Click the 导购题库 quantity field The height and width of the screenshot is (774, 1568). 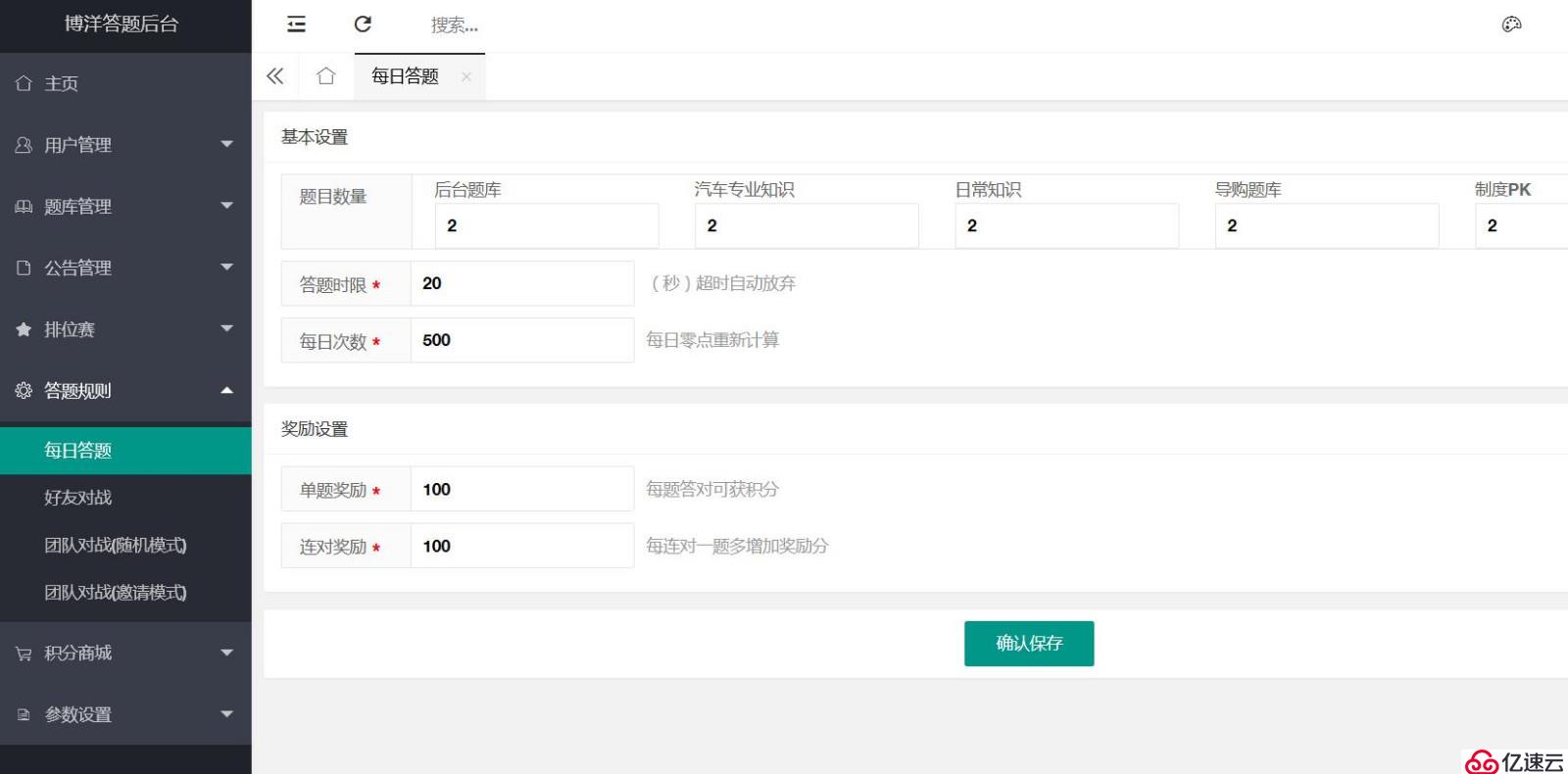point(1327,226)
